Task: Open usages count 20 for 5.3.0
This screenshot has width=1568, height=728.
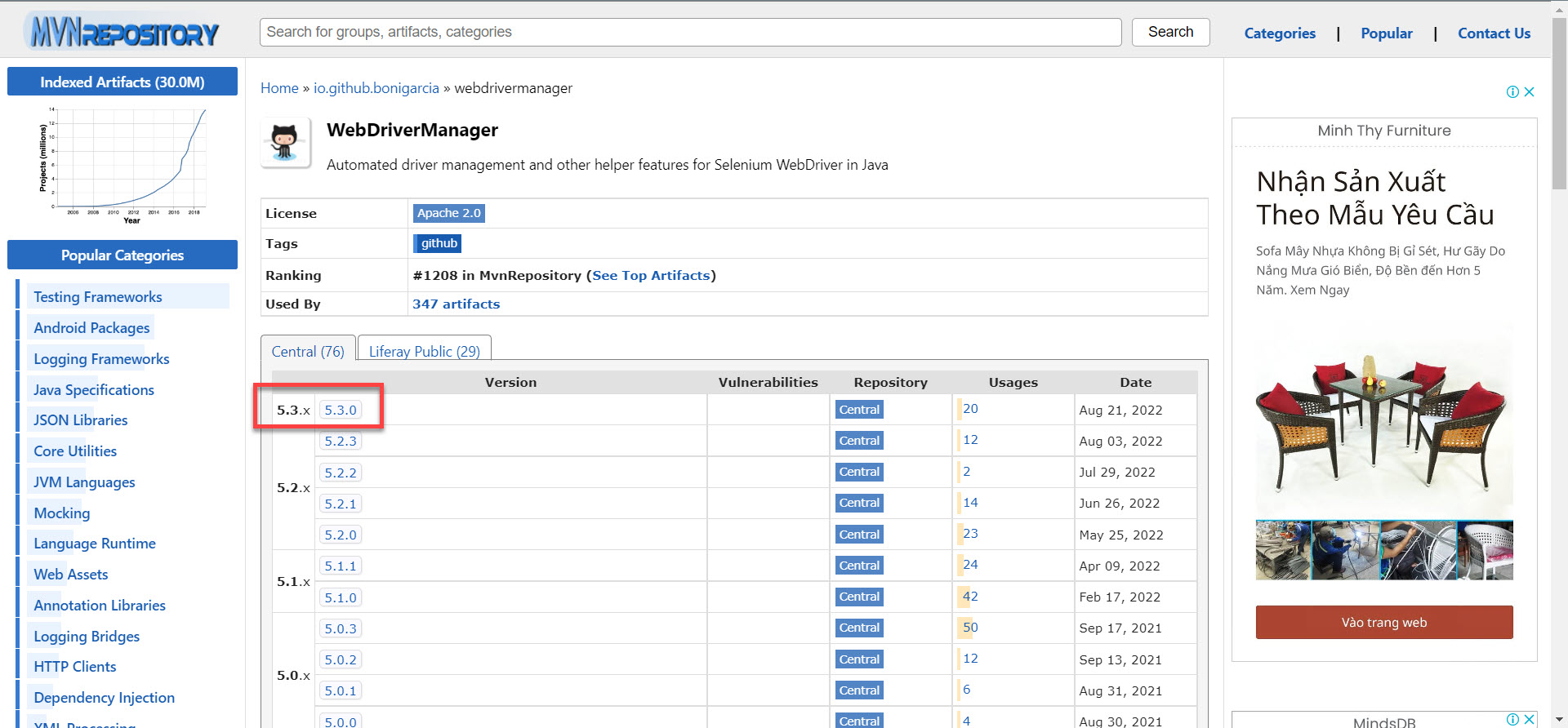Action: click(x=970, y=409)
